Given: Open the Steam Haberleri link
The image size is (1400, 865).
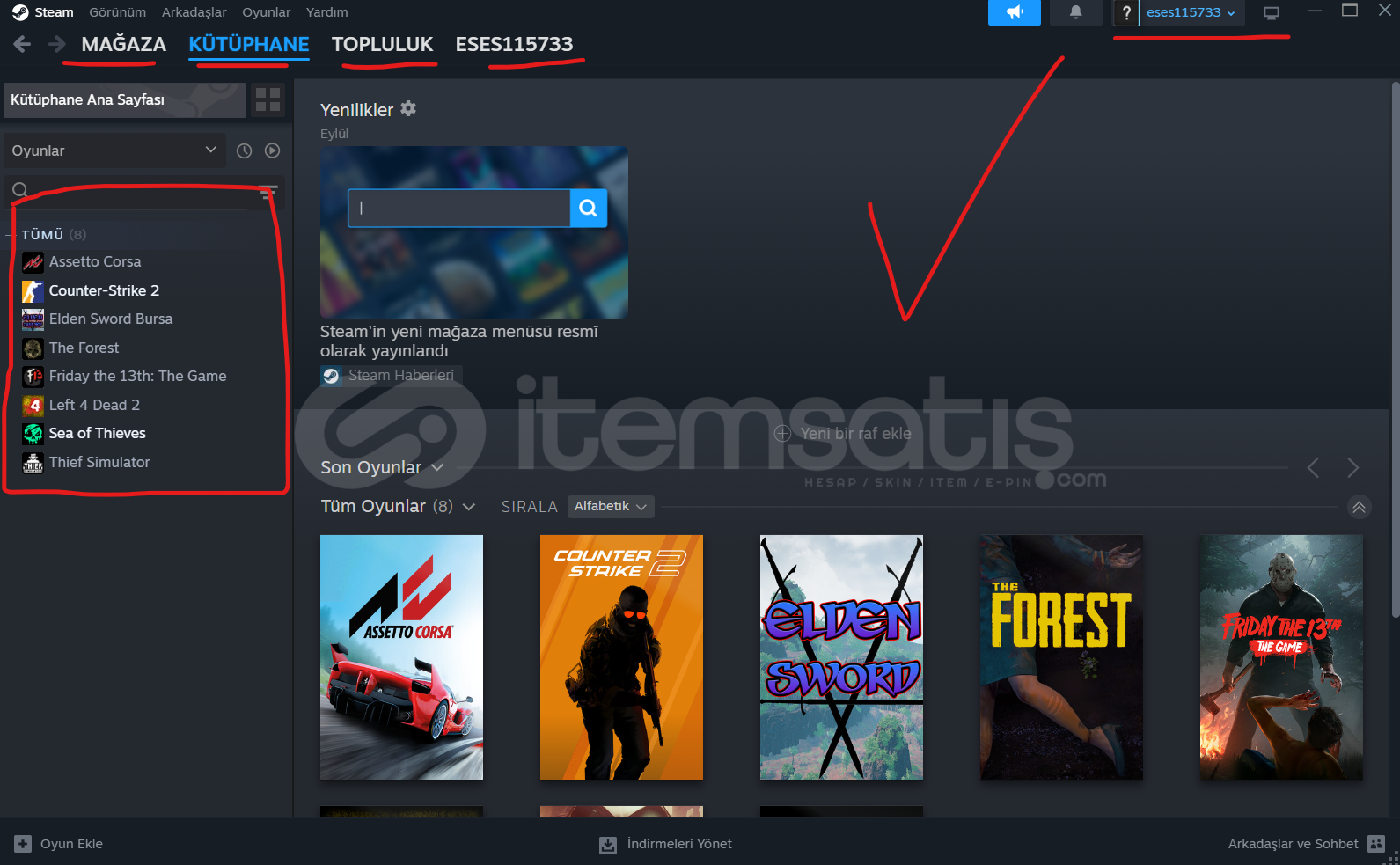Looking at the screenshot, I should (x=401, y=376).
